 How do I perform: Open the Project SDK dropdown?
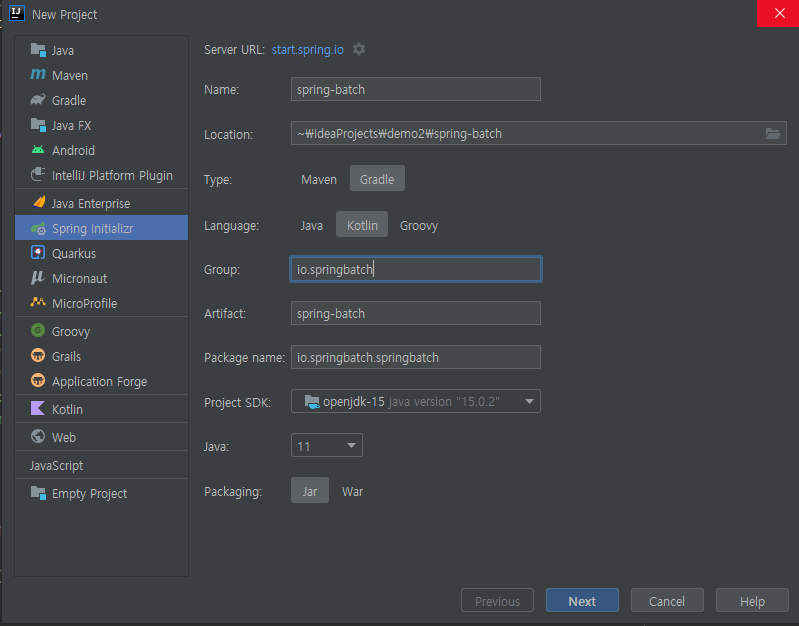click(416, 401)
